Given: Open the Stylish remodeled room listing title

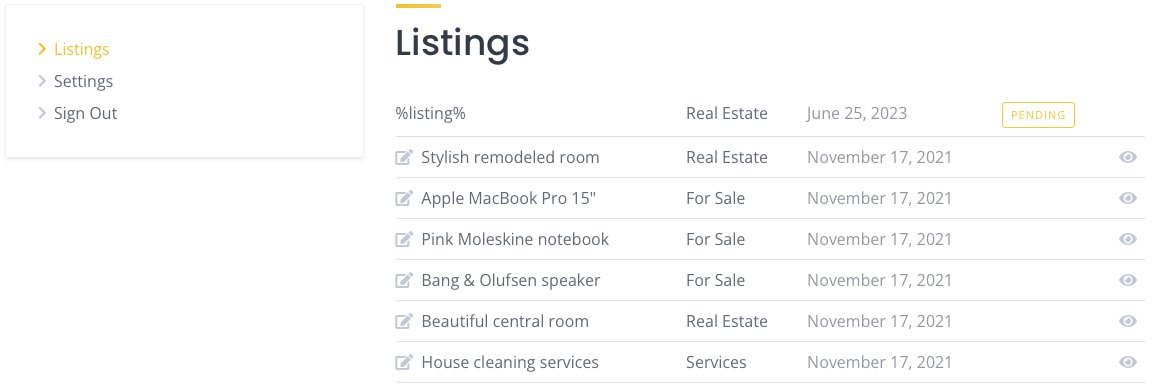Looking at the screenshot, I should click(510, 157).
